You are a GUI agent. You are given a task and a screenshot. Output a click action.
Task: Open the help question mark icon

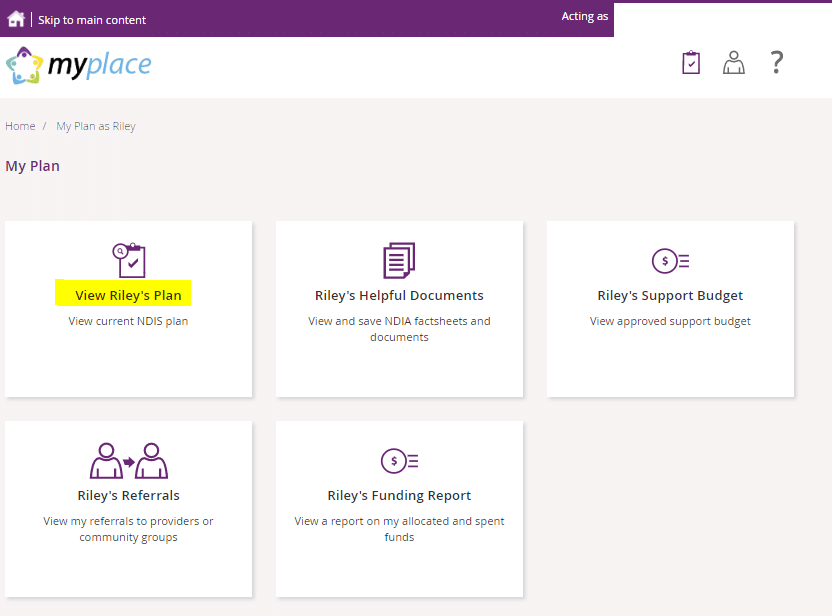[x=777, y=62]
